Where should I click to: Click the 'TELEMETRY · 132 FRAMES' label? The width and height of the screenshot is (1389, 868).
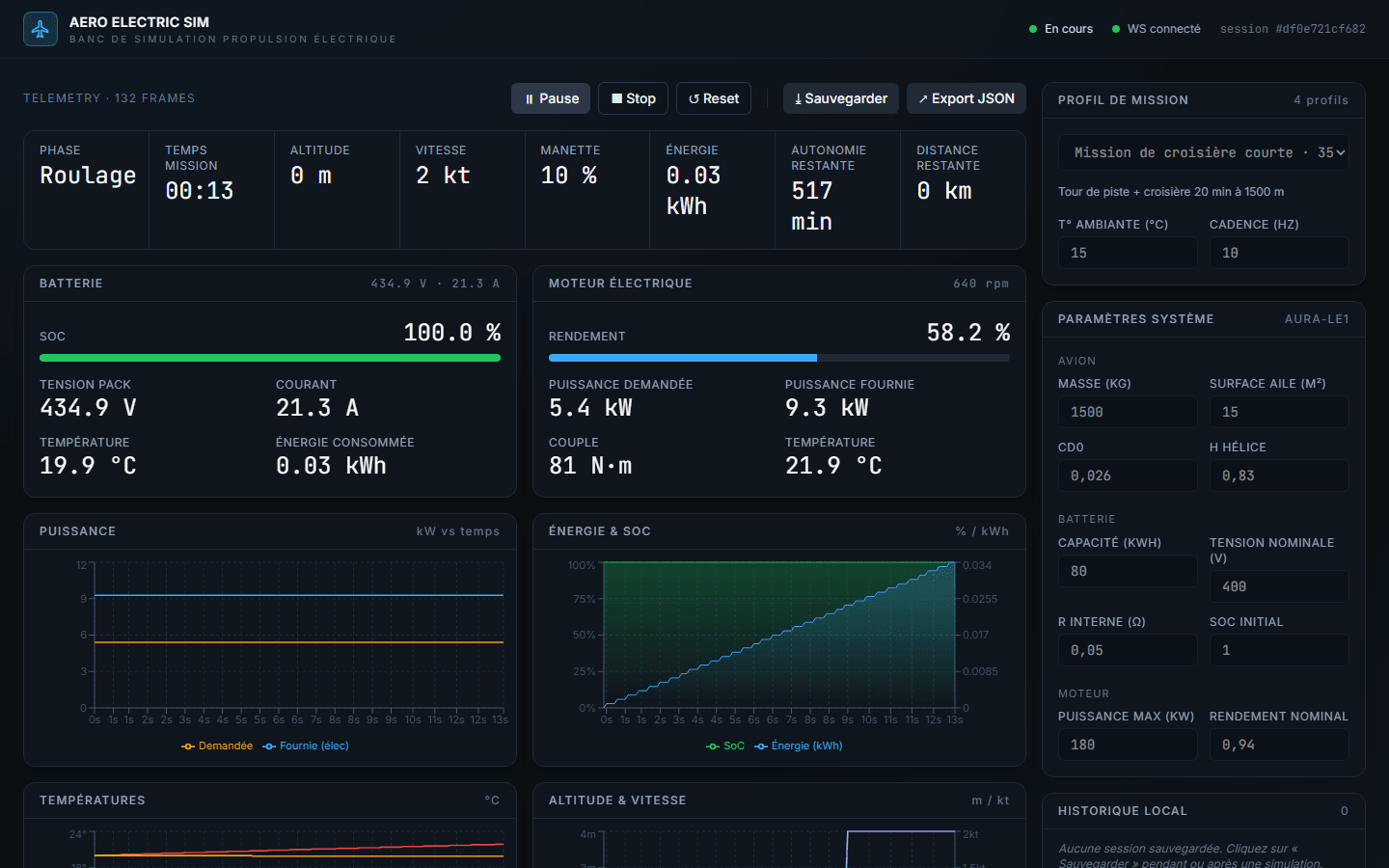[109, 98]
